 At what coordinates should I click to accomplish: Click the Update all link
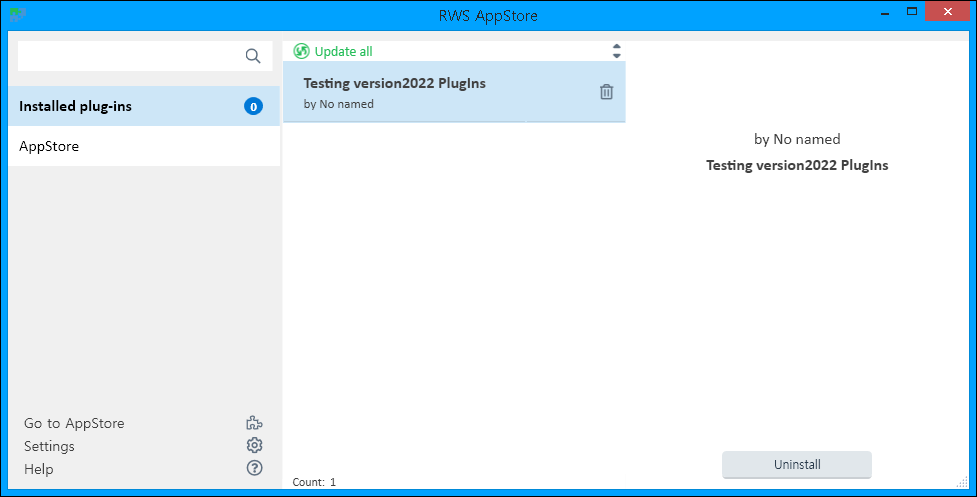343,51
